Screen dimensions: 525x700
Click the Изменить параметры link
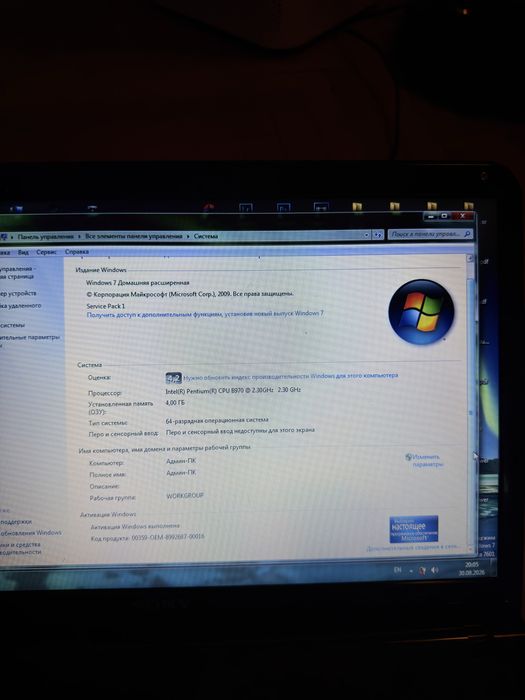click(x=427, y=460)
